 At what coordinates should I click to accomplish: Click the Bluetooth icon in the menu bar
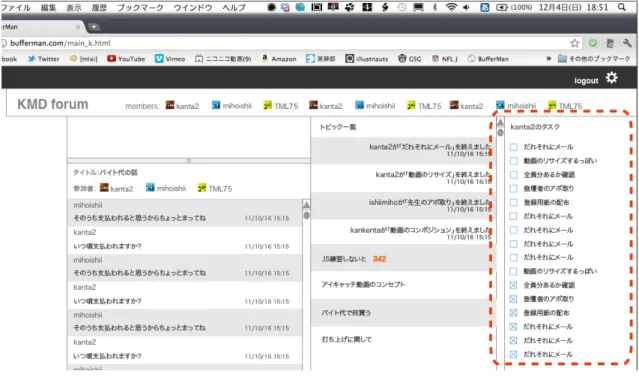(x=435, y=7)
